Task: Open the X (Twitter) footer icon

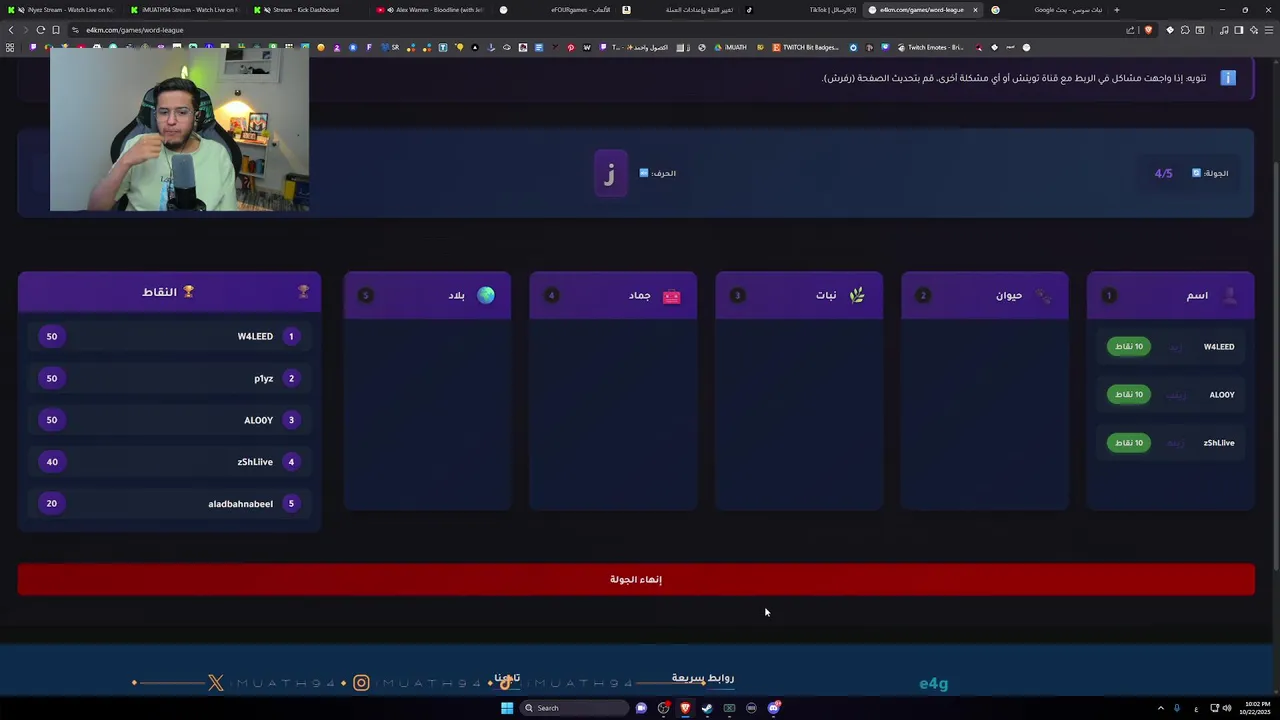Action: (216, 683)
